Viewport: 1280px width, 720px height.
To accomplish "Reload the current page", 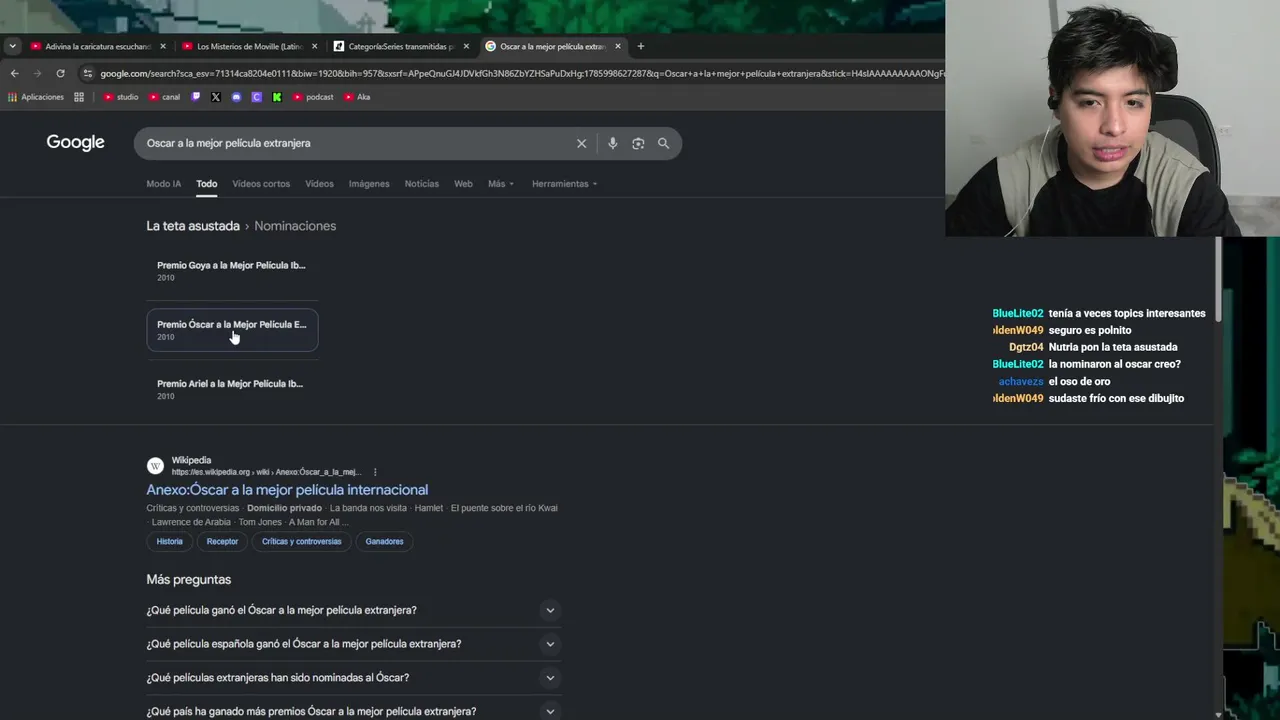I will (x=60, y=73).
